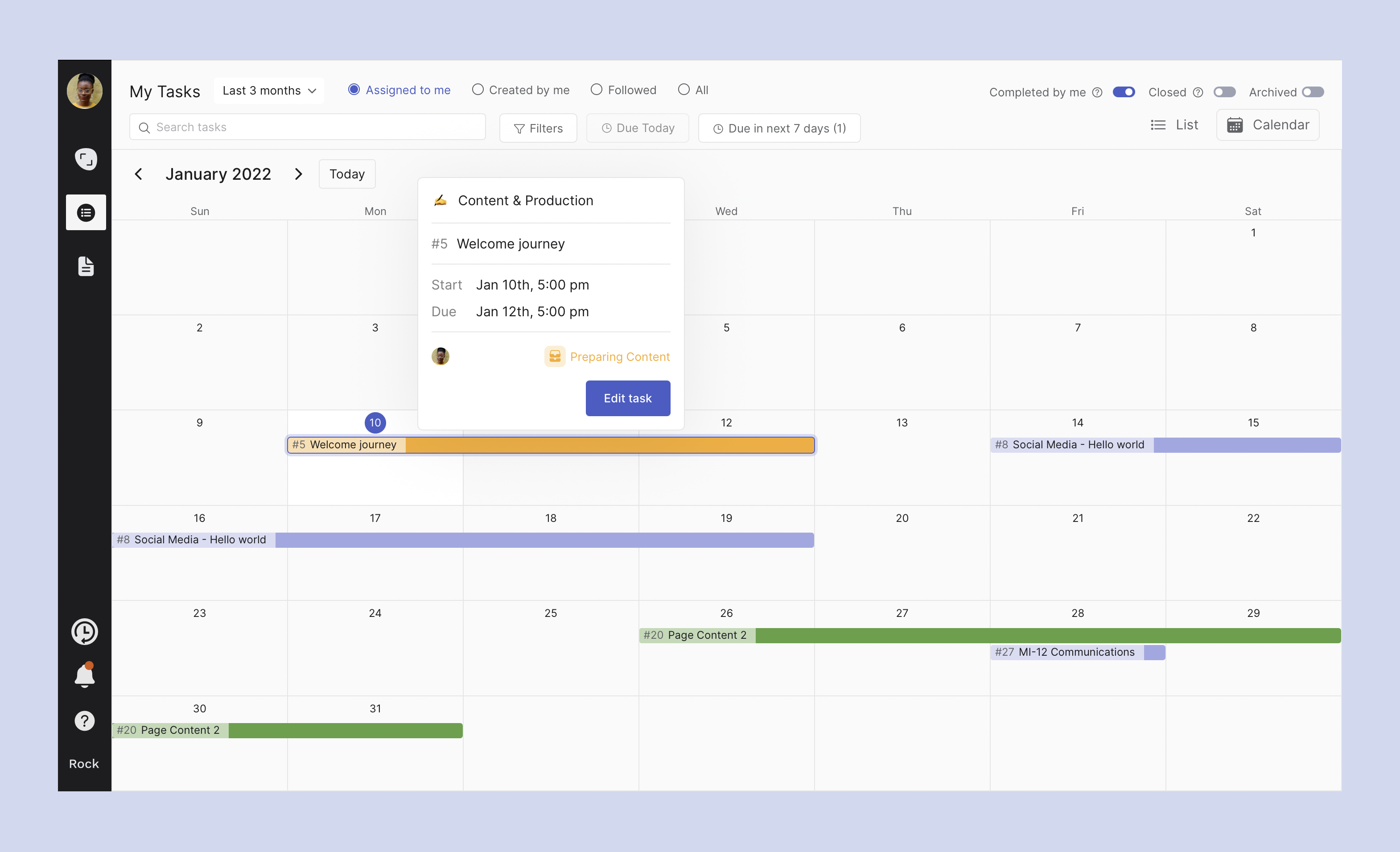Toggle the Completed by me switch
The height and width of the screenshot is (852, 1400).
1123,92
